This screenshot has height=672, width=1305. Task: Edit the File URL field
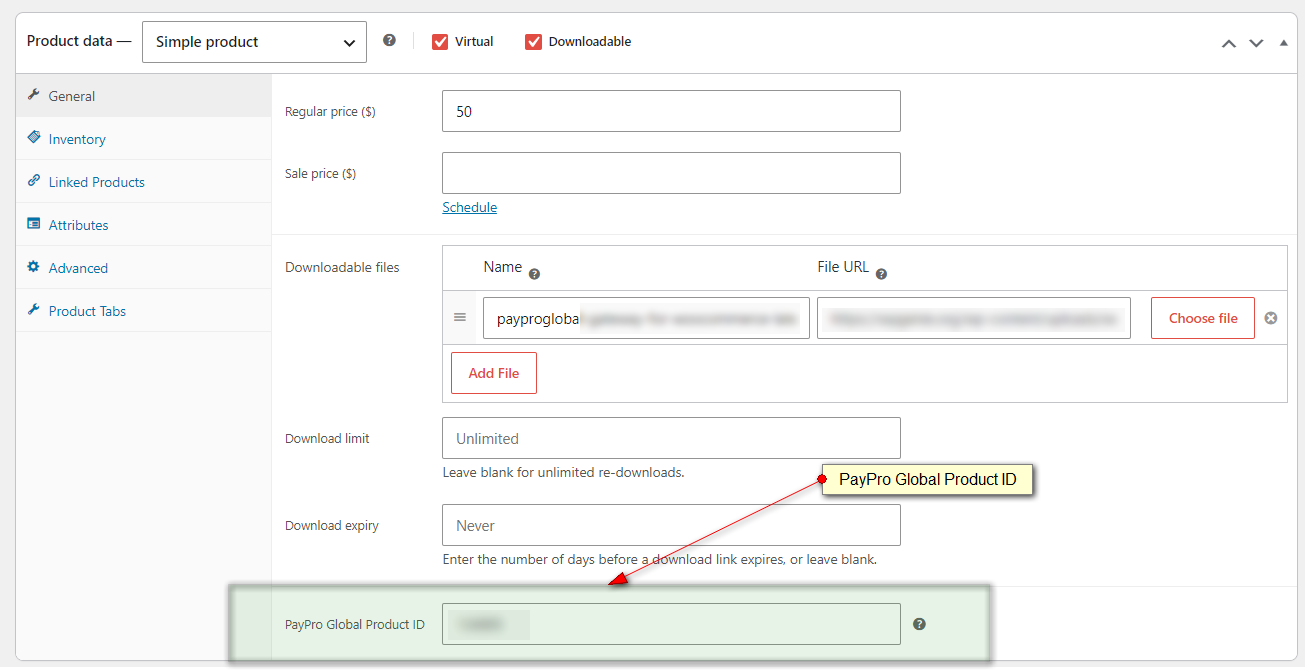coord(974,318)
